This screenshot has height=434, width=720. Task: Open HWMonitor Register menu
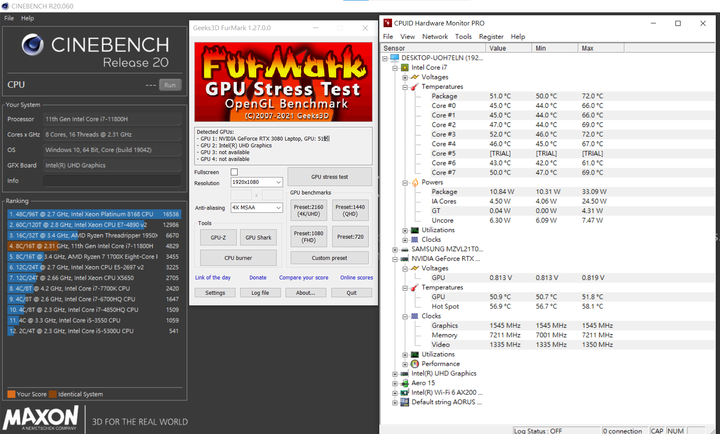click(491, 36)
